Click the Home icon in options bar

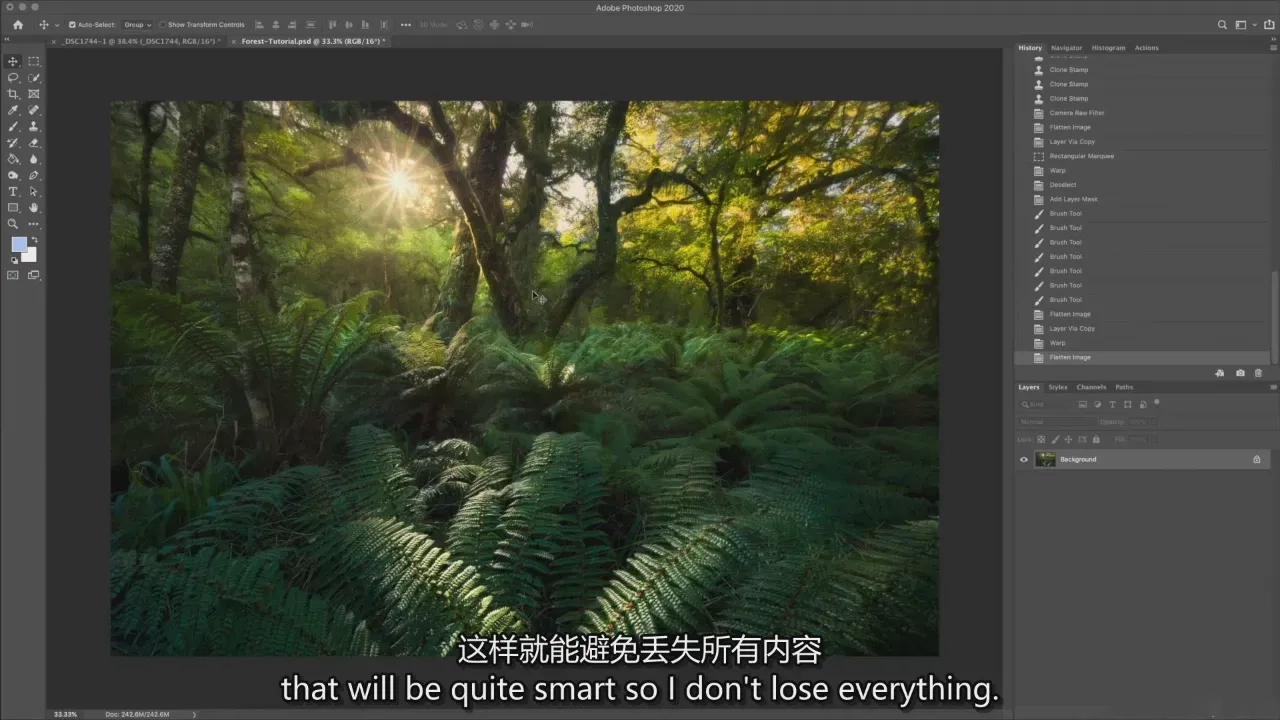click(17, 25)
